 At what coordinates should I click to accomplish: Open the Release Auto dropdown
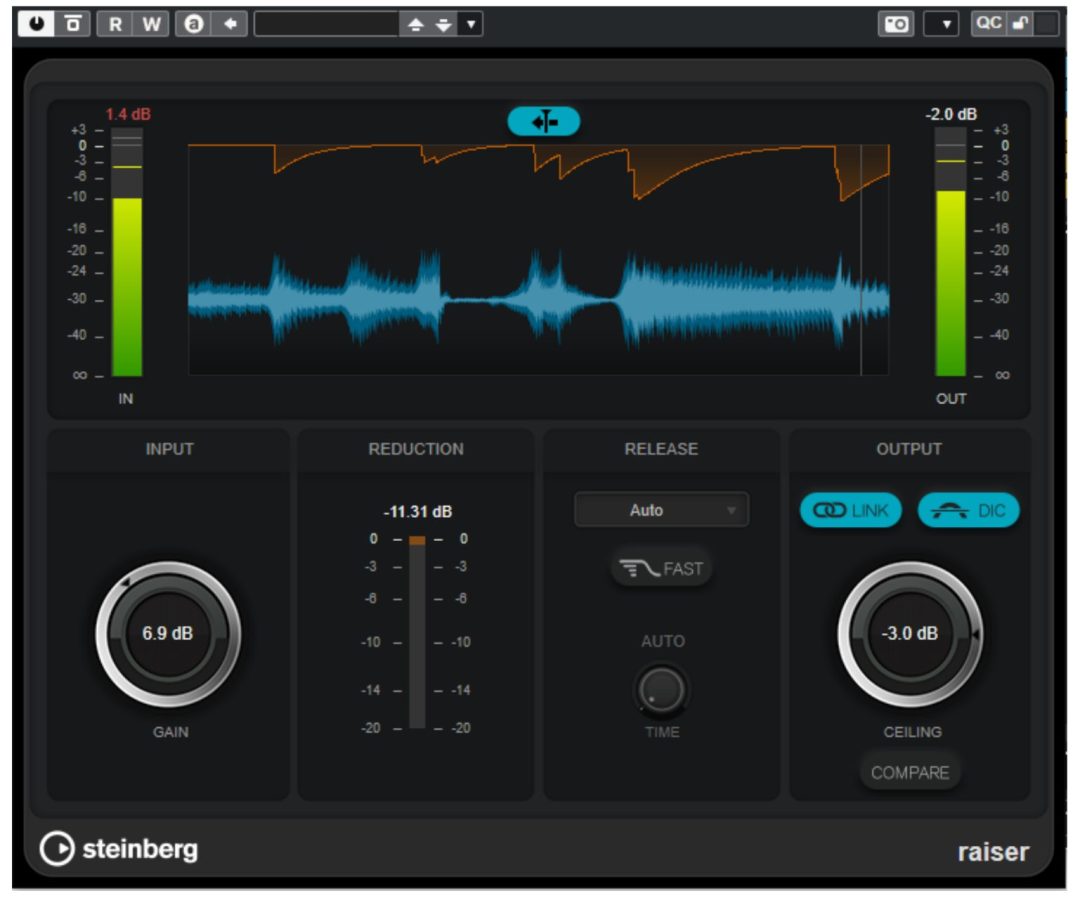661,510
